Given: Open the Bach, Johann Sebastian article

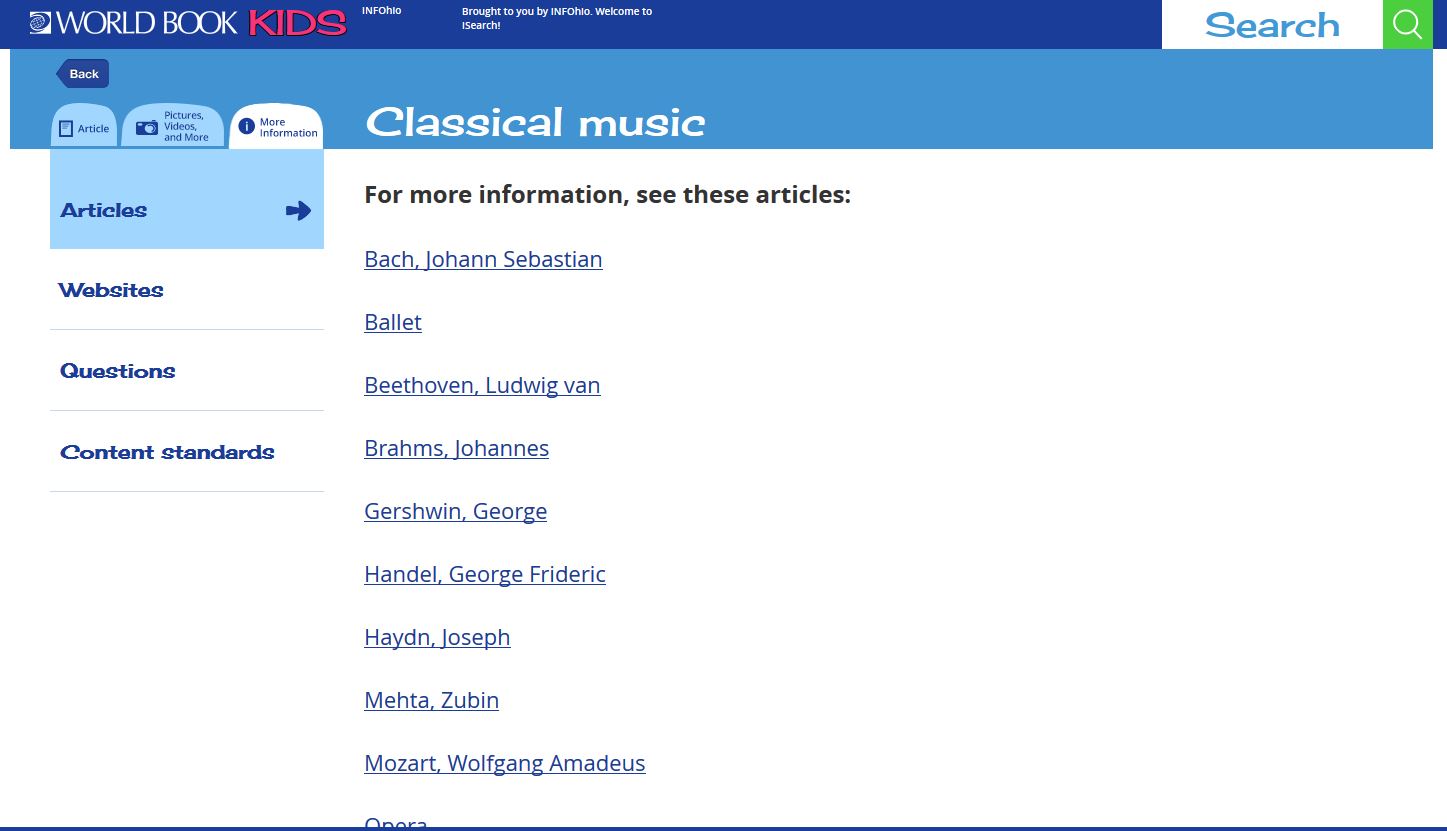Looking at the screenshot, I should 483,259.
